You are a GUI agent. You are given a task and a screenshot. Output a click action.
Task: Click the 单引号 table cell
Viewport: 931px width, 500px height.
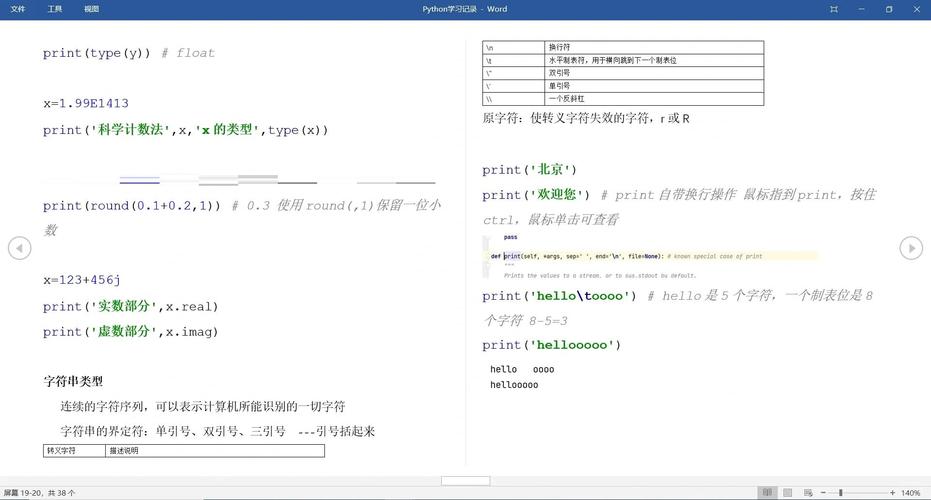click(654, 86)
